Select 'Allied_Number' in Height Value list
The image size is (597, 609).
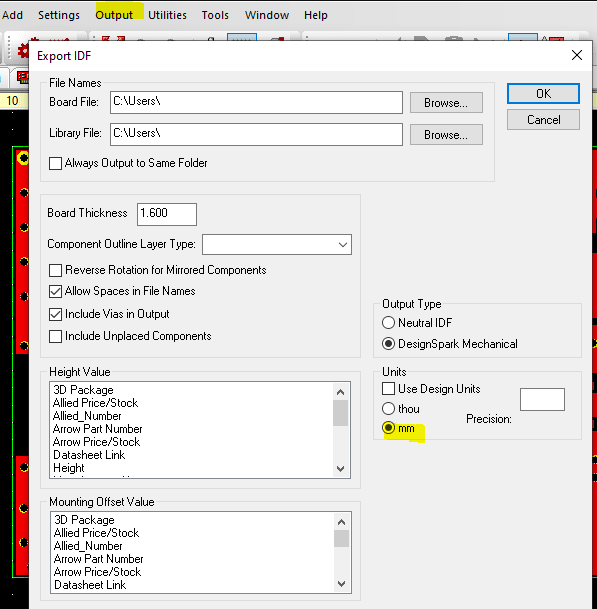[x=87, y=416]
